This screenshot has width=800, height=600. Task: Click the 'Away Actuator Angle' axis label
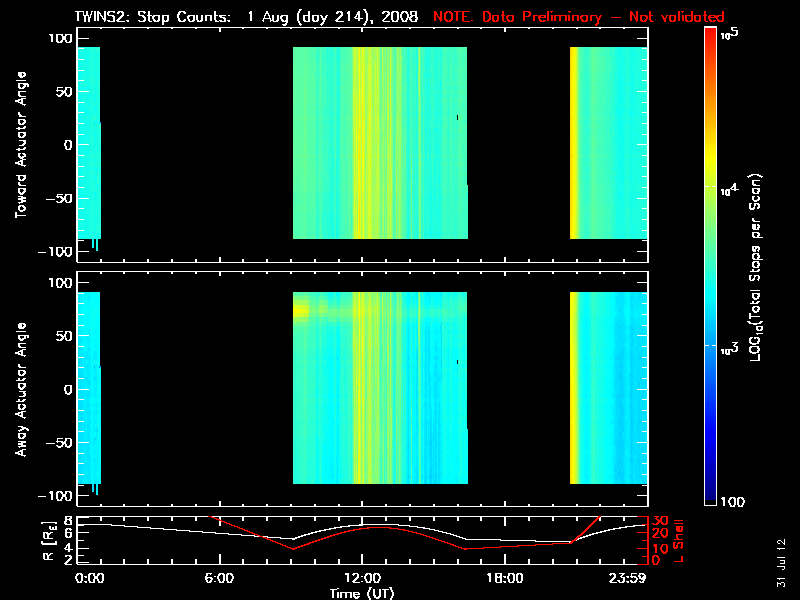pos(20,389)
